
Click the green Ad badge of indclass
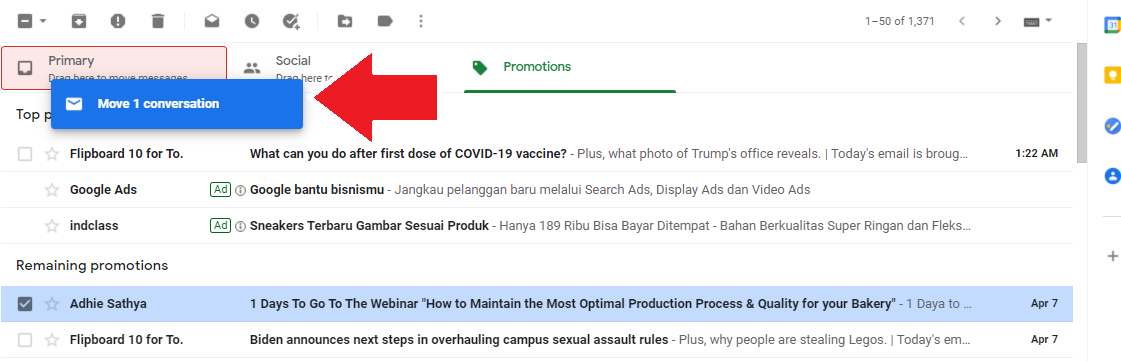[x=220, y=225]
